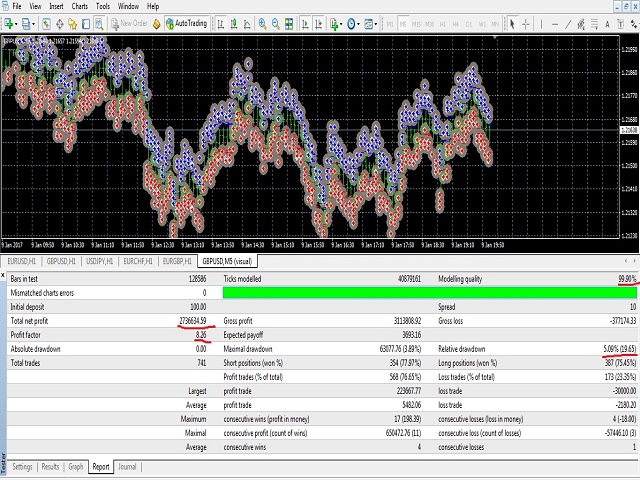Switch to USDJPY,H1 chart tab
Image resolution: width=640 pixels, height=480 pixels.
tap(99, 261)
